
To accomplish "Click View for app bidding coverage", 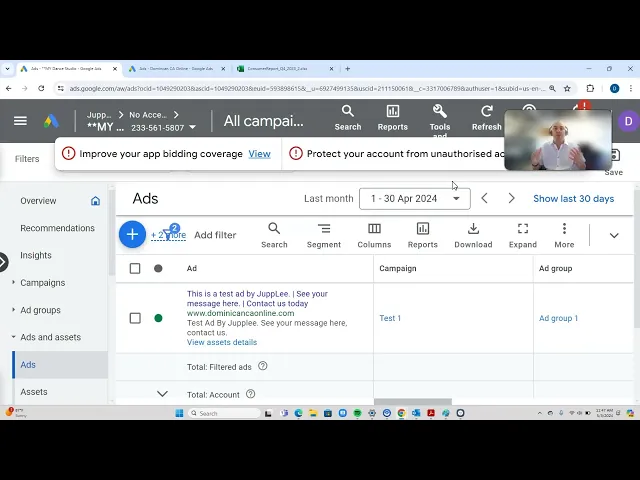I will [x=260, y=154].
